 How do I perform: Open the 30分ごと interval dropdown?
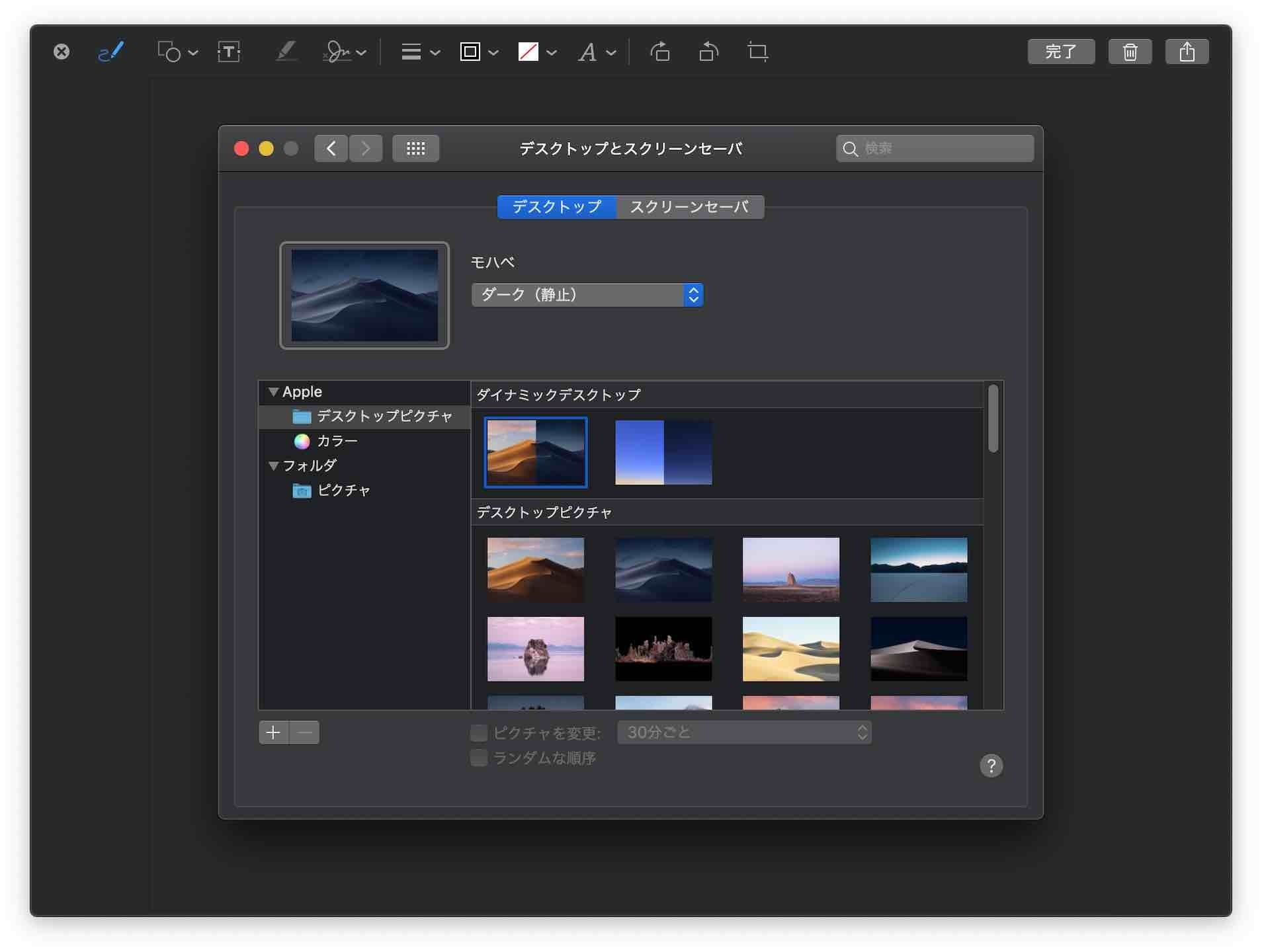(744, 733)
